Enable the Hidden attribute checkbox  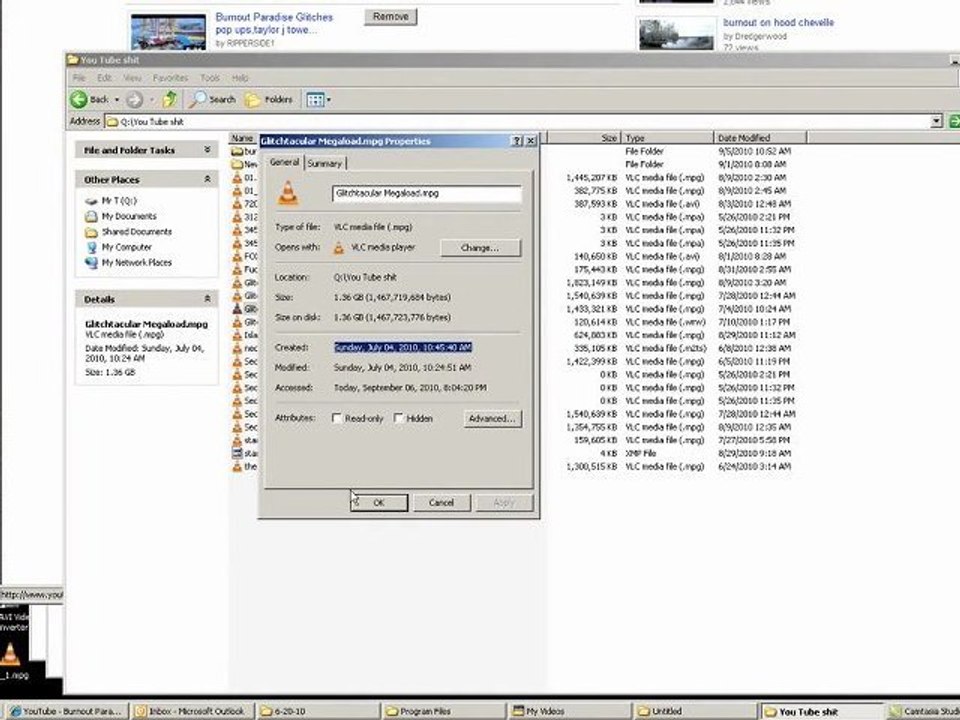click(399, 418)
